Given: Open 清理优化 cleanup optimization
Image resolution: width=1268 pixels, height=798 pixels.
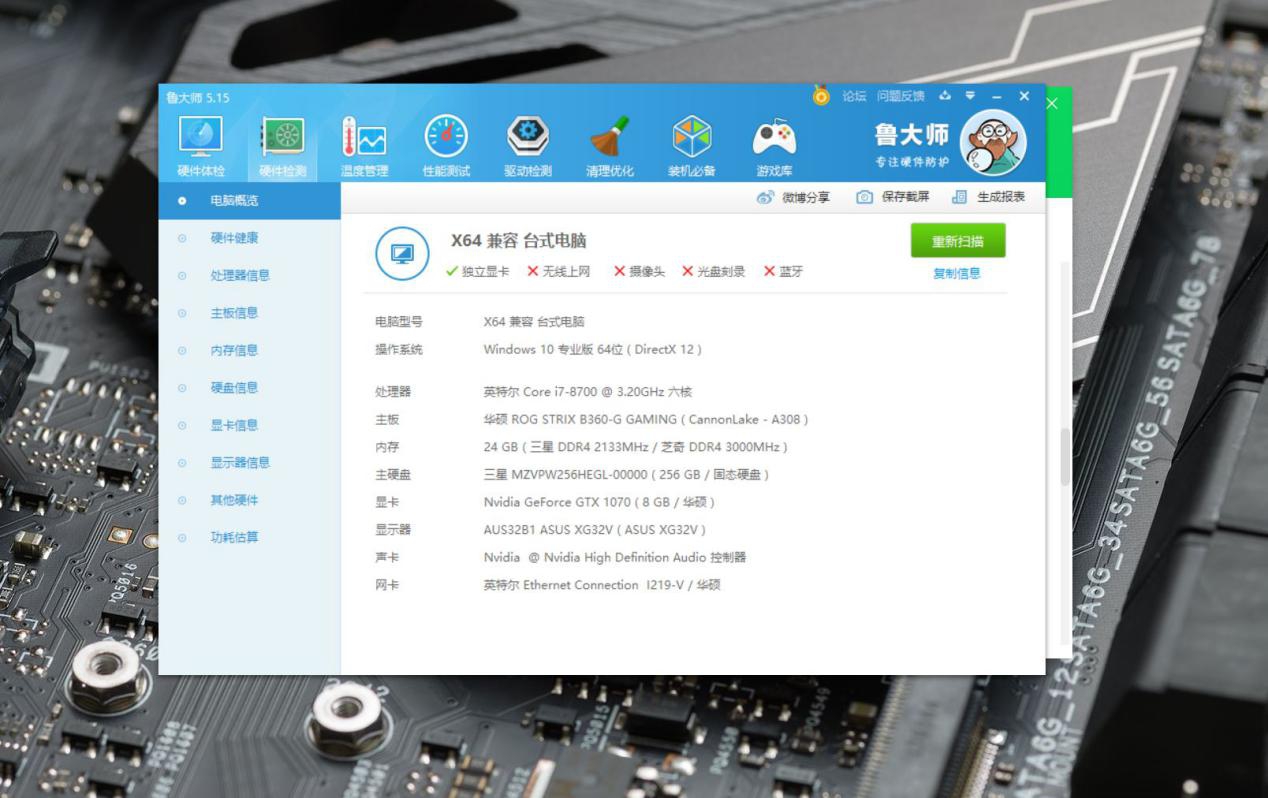Looking at the screenshot, I should point(610,147).
